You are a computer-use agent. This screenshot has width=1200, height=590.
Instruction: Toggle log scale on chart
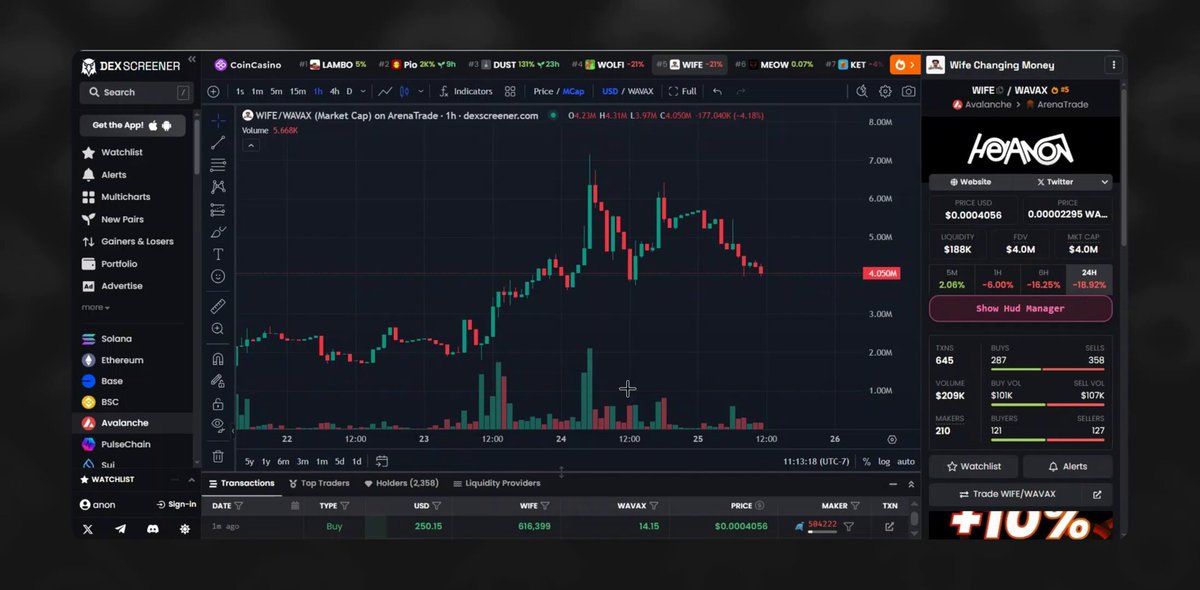pyautogui.click(x=884, y=461)
